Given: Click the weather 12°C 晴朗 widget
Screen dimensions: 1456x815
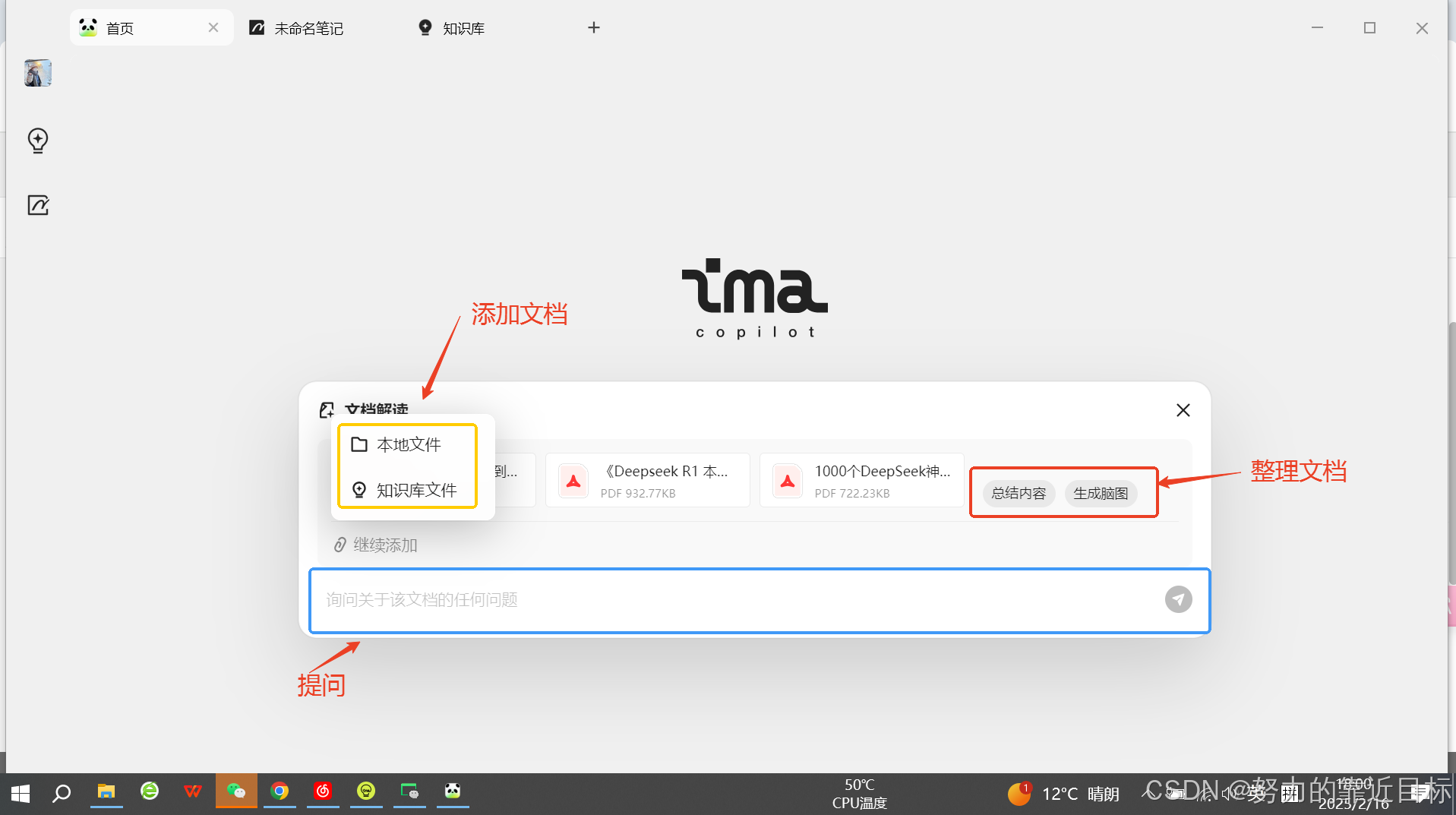Looking at the screenshot, I should click(1063, 794).
